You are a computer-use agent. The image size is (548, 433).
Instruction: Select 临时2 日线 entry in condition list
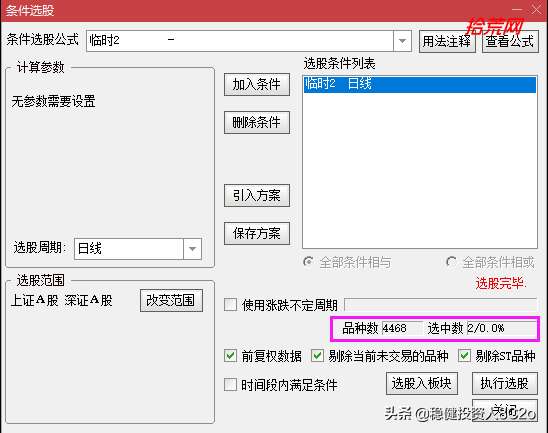420,84
